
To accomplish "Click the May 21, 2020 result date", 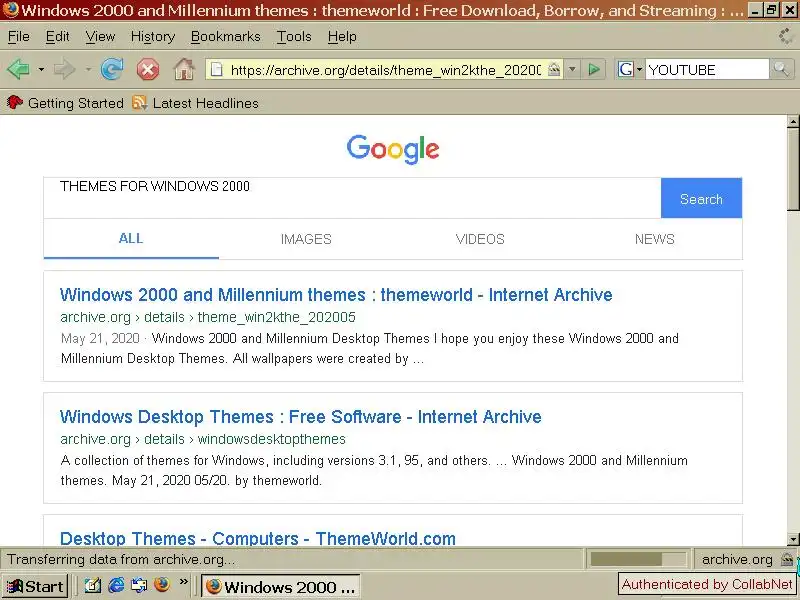I will point(100,338).
